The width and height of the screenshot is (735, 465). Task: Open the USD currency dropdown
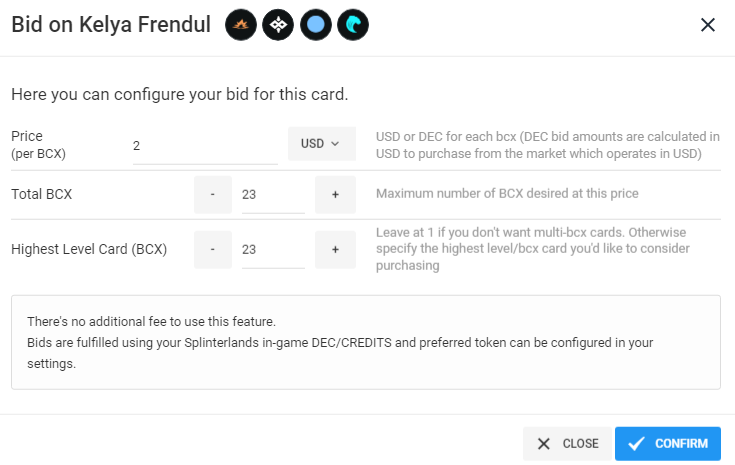click(322, 143)
